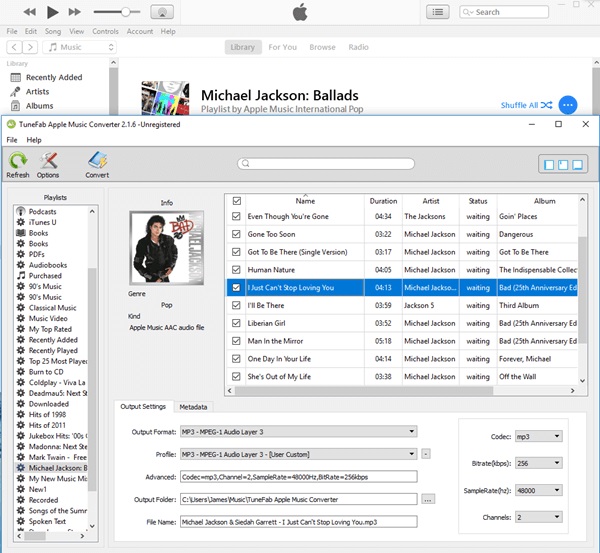Image resolution: width=600 pixels, height=553 pixels.
Task: Open the Help menu in TuneFab
Action: tap(34, 140)
